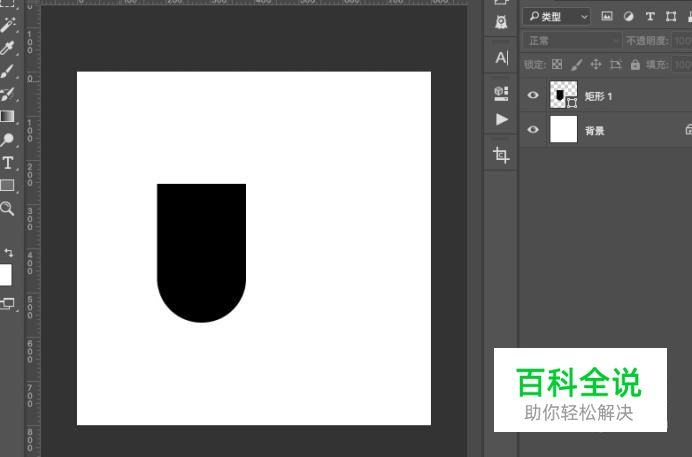Filter layers by shape layers icon
692x457 pixels.
pyautogui.click(x=671, y=17)
